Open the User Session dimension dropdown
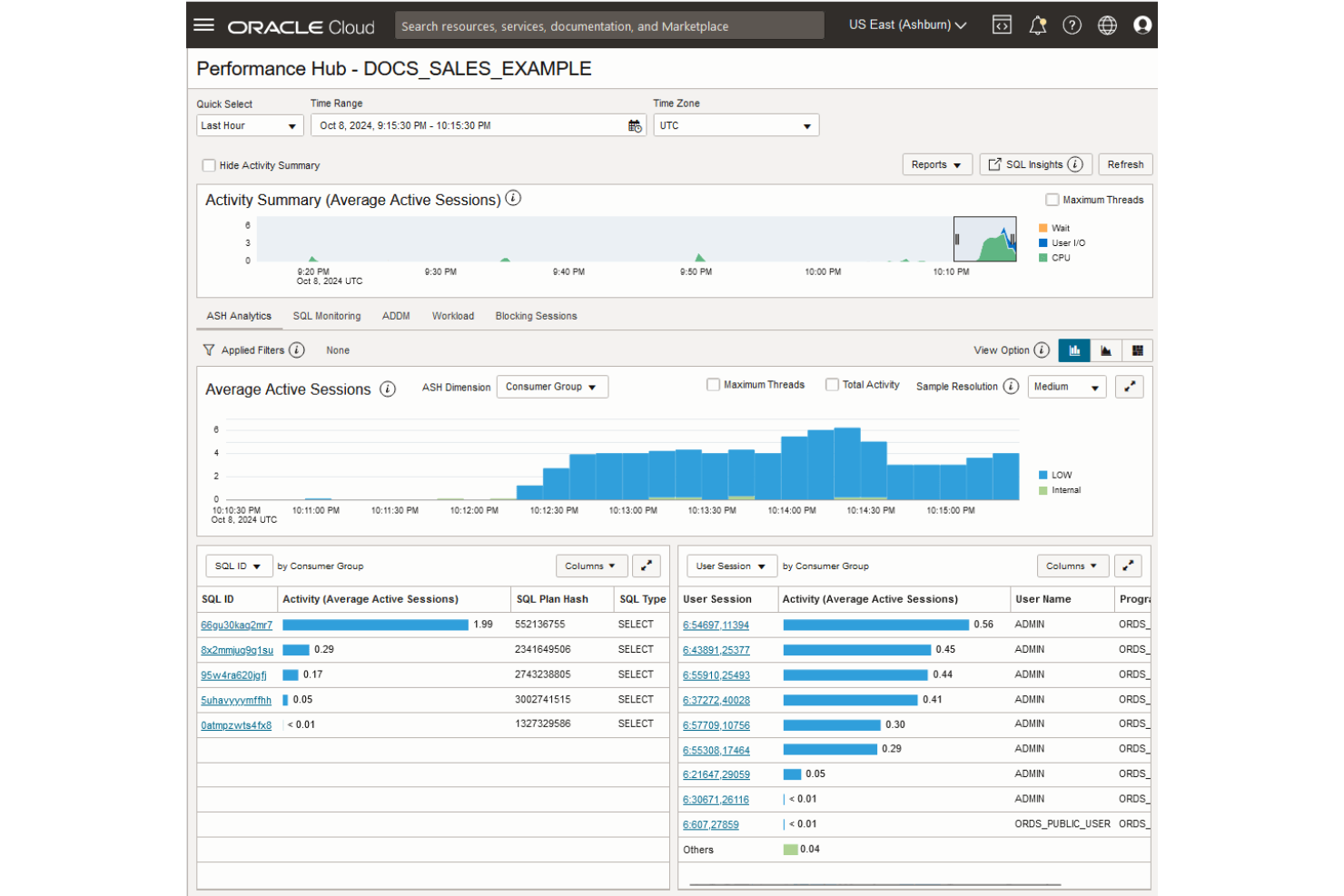The height and width of the screenshot is (896, 1344). tap(732, 566)
